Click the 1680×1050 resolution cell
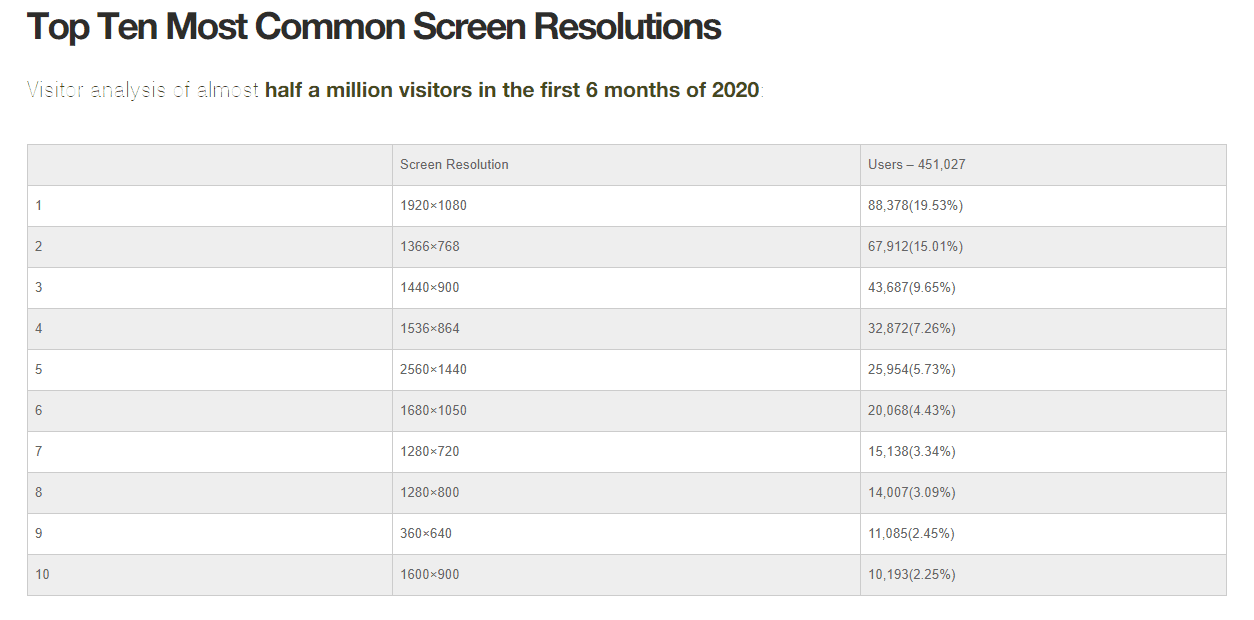 626,411
